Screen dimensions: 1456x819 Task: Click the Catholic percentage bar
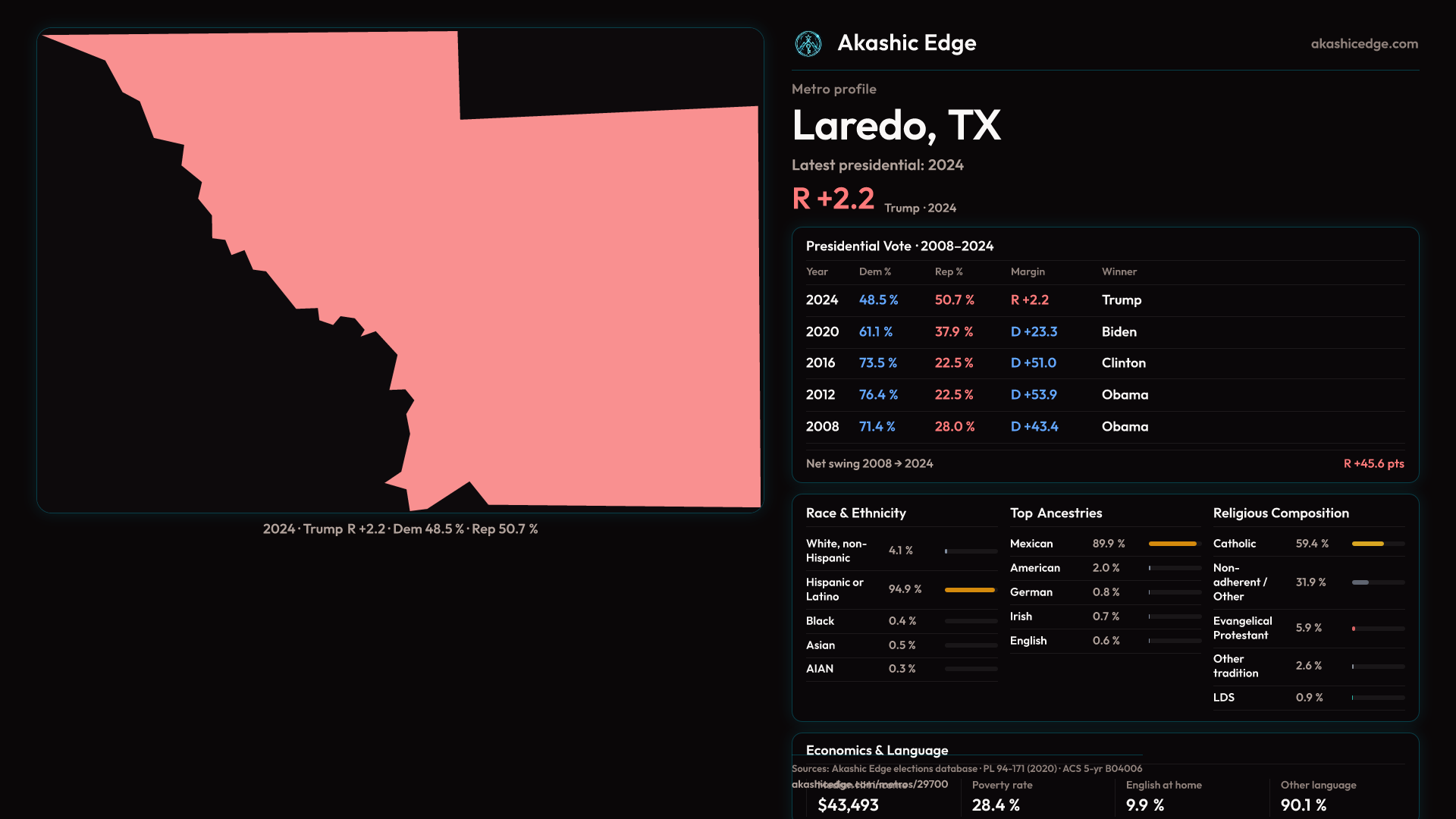(x=1367, y=544)
